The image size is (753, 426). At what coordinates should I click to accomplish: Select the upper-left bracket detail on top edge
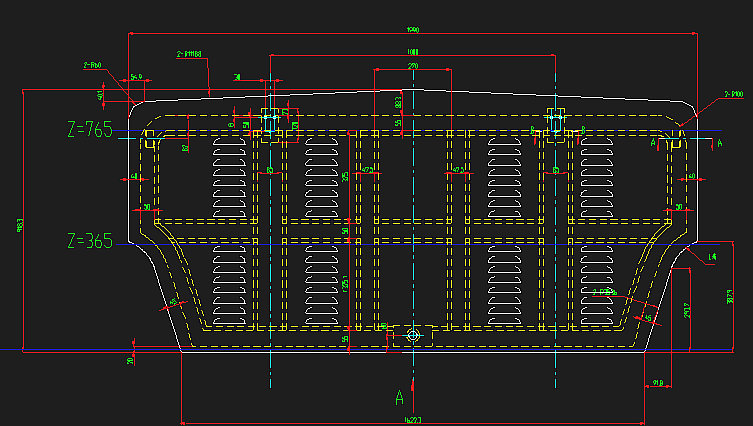(x=272, y=120)
